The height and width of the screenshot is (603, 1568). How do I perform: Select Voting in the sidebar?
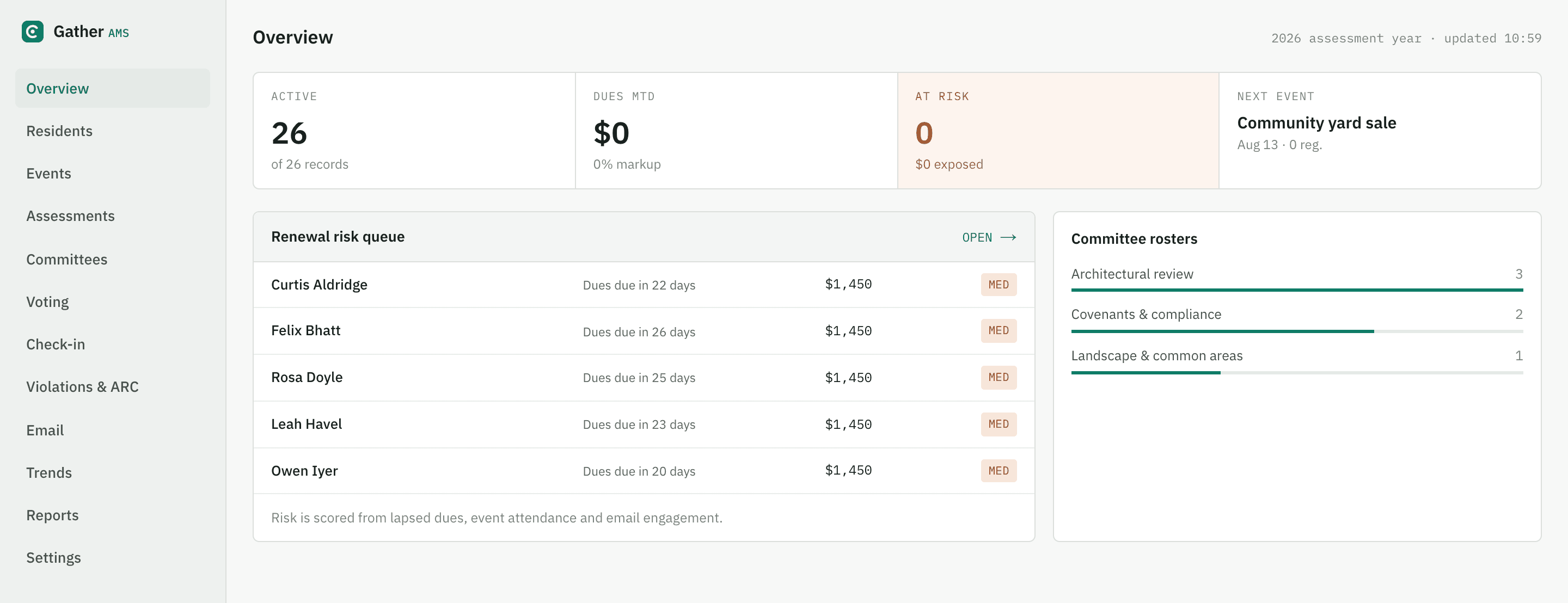tap(113, 302)
